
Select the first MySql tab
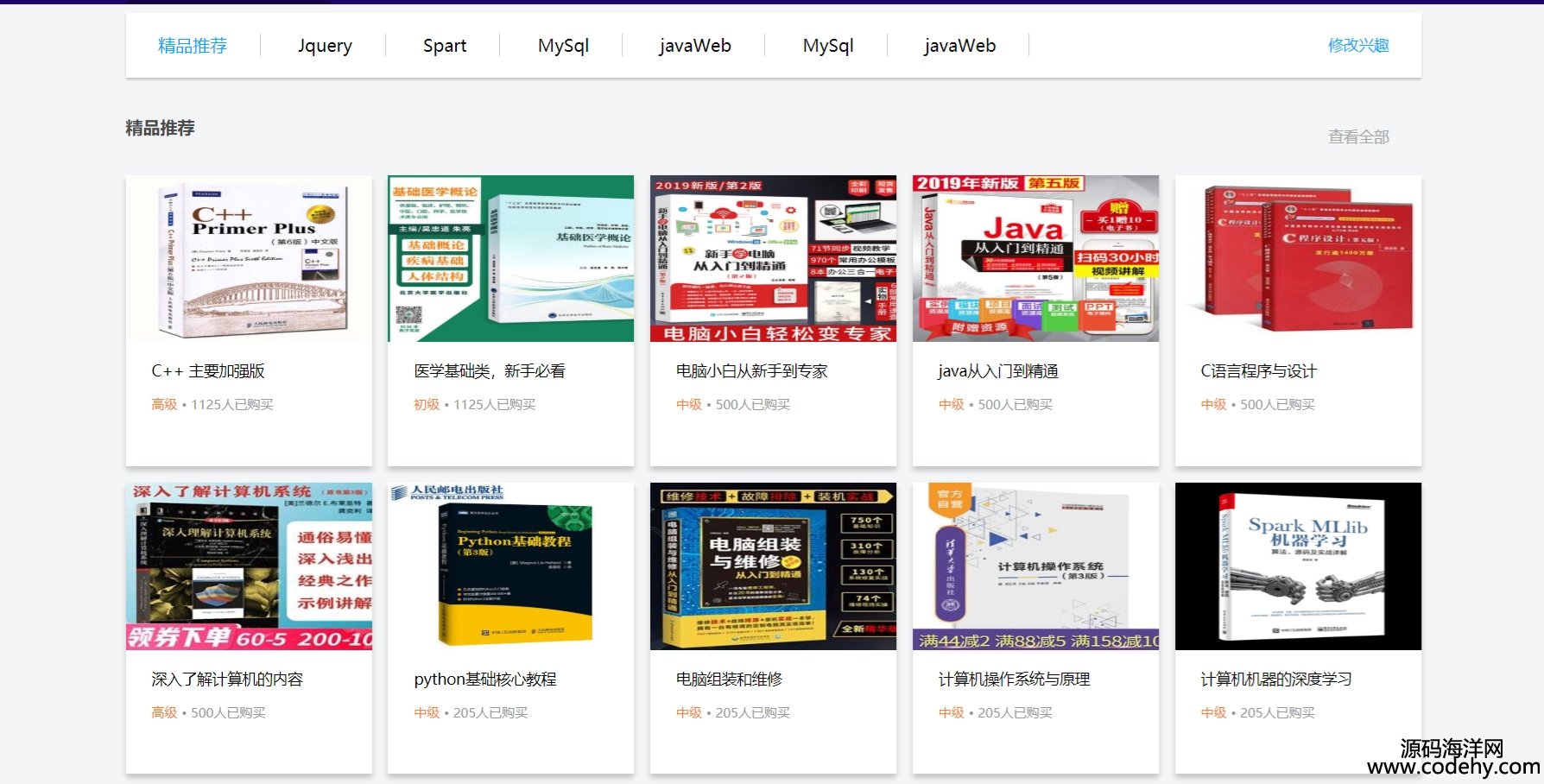tap(563, 46)
